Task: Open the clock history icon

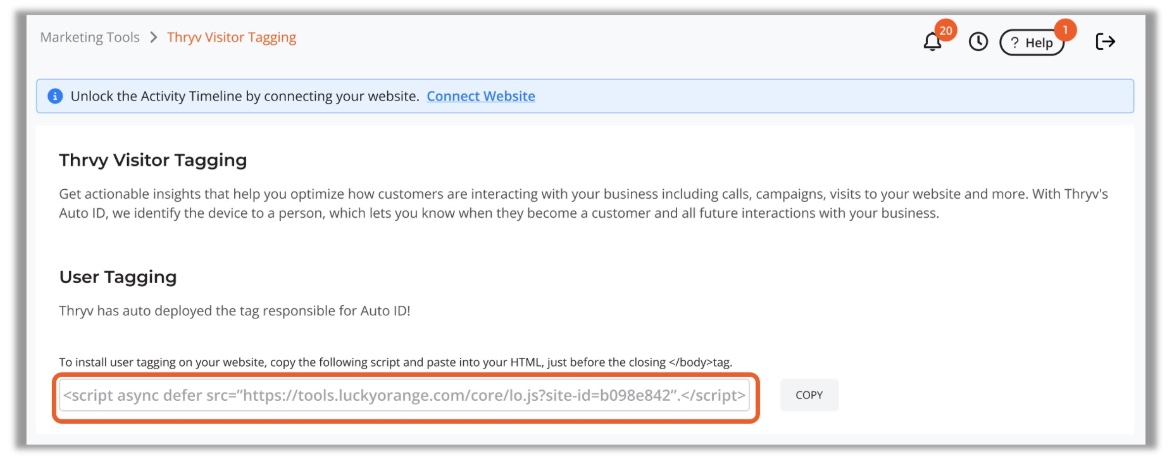Action: [x=978, y=42]
